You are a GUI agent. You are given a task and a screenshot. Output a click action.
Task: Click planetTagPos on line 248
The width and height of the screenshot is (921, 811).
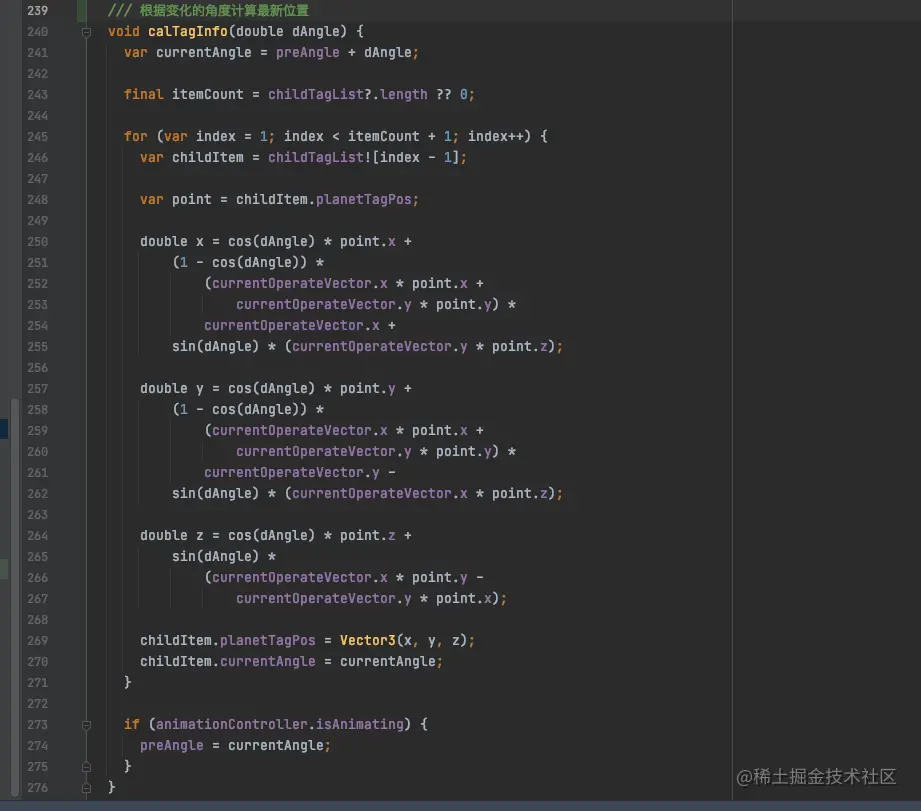coord(364,200)
